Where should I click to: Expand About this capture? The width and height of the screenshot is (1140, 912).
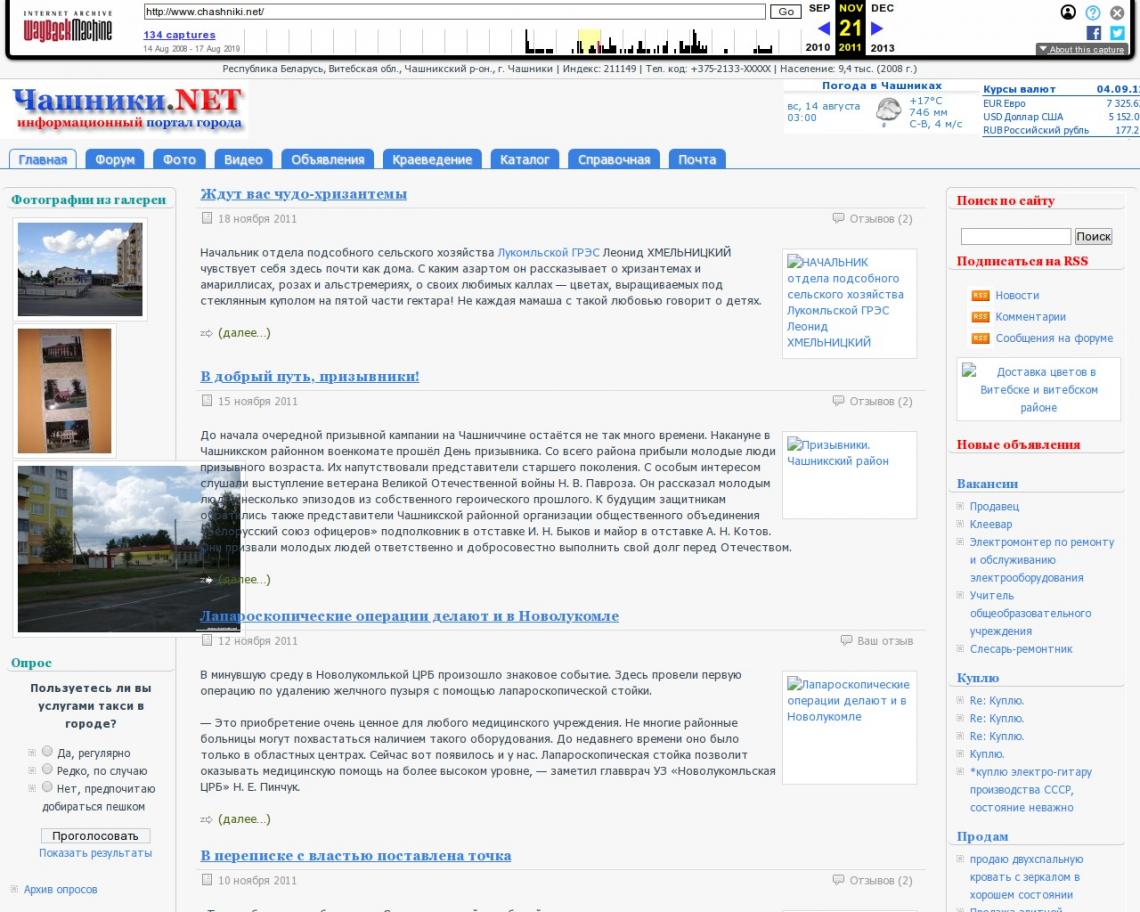[x=1081, y=49]
